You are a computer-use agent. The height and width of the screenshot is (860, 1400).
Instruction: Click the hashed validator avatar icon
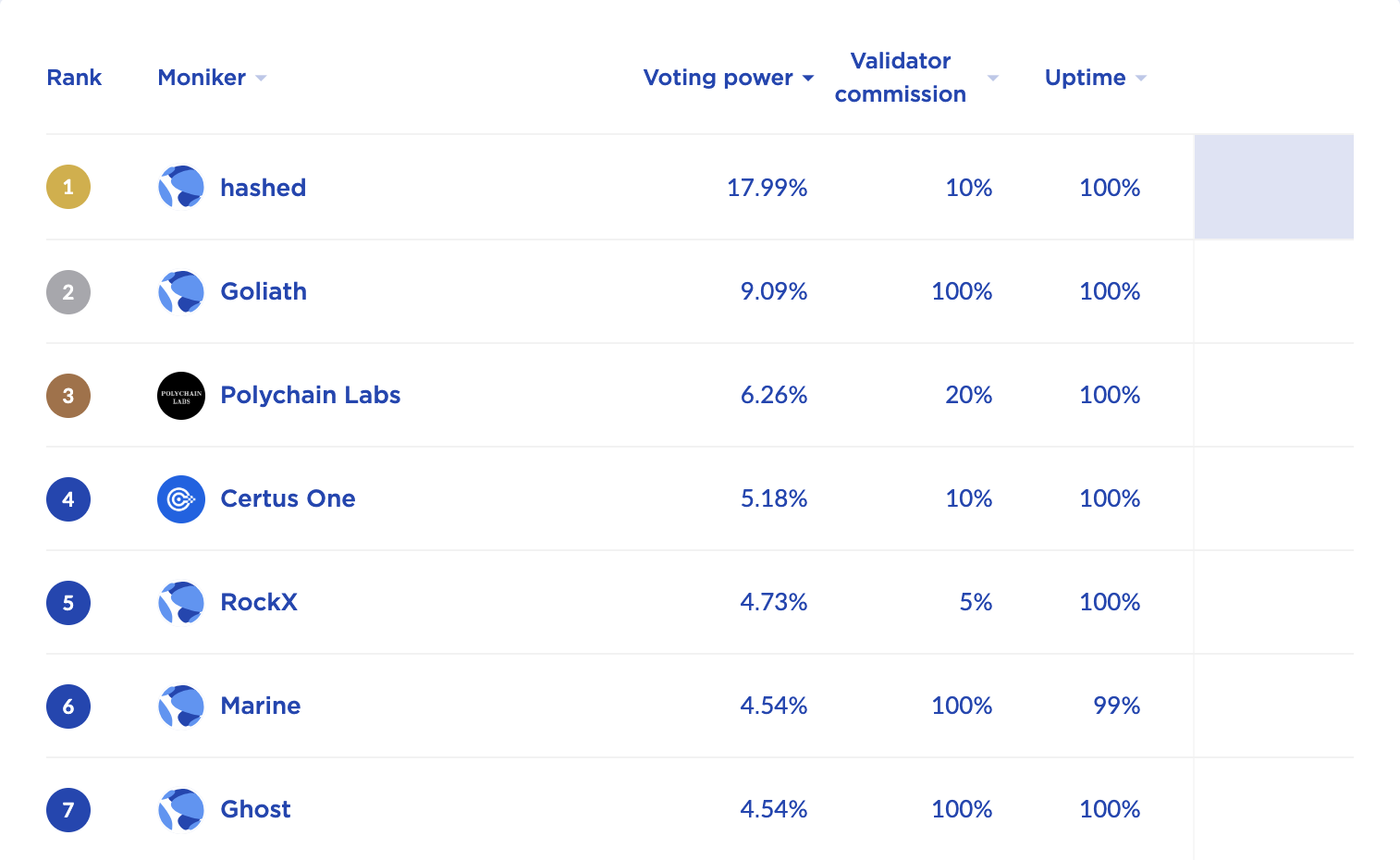(x=181, y=188)
